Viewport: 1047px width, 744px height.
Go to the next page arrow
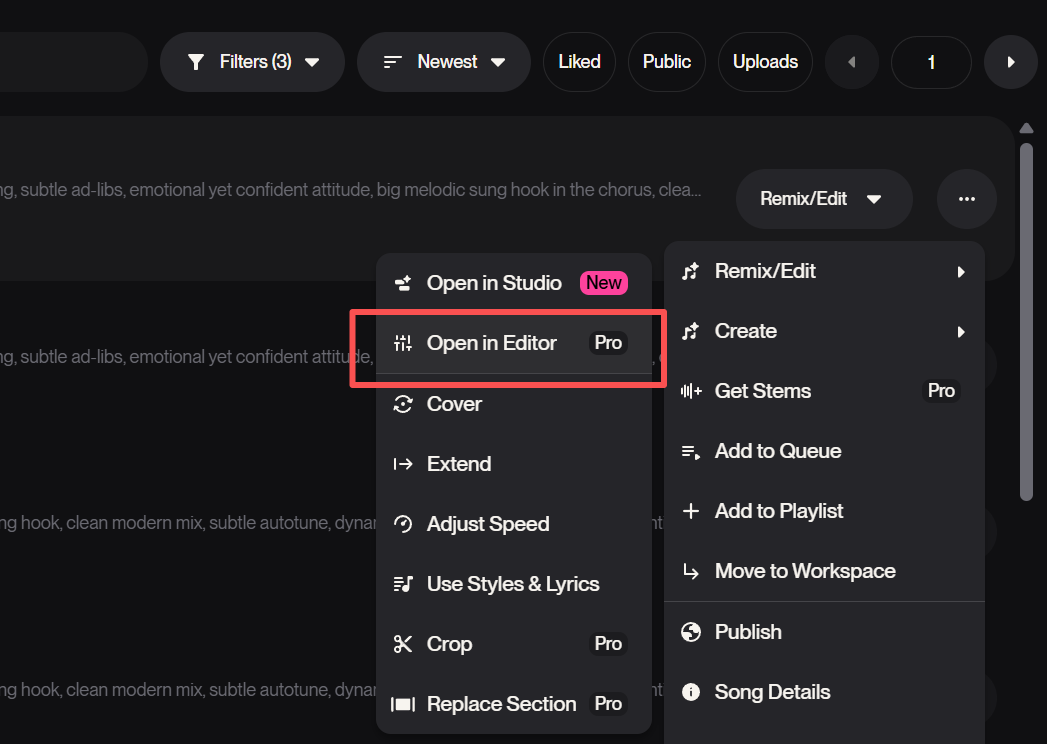[1010, 62]
